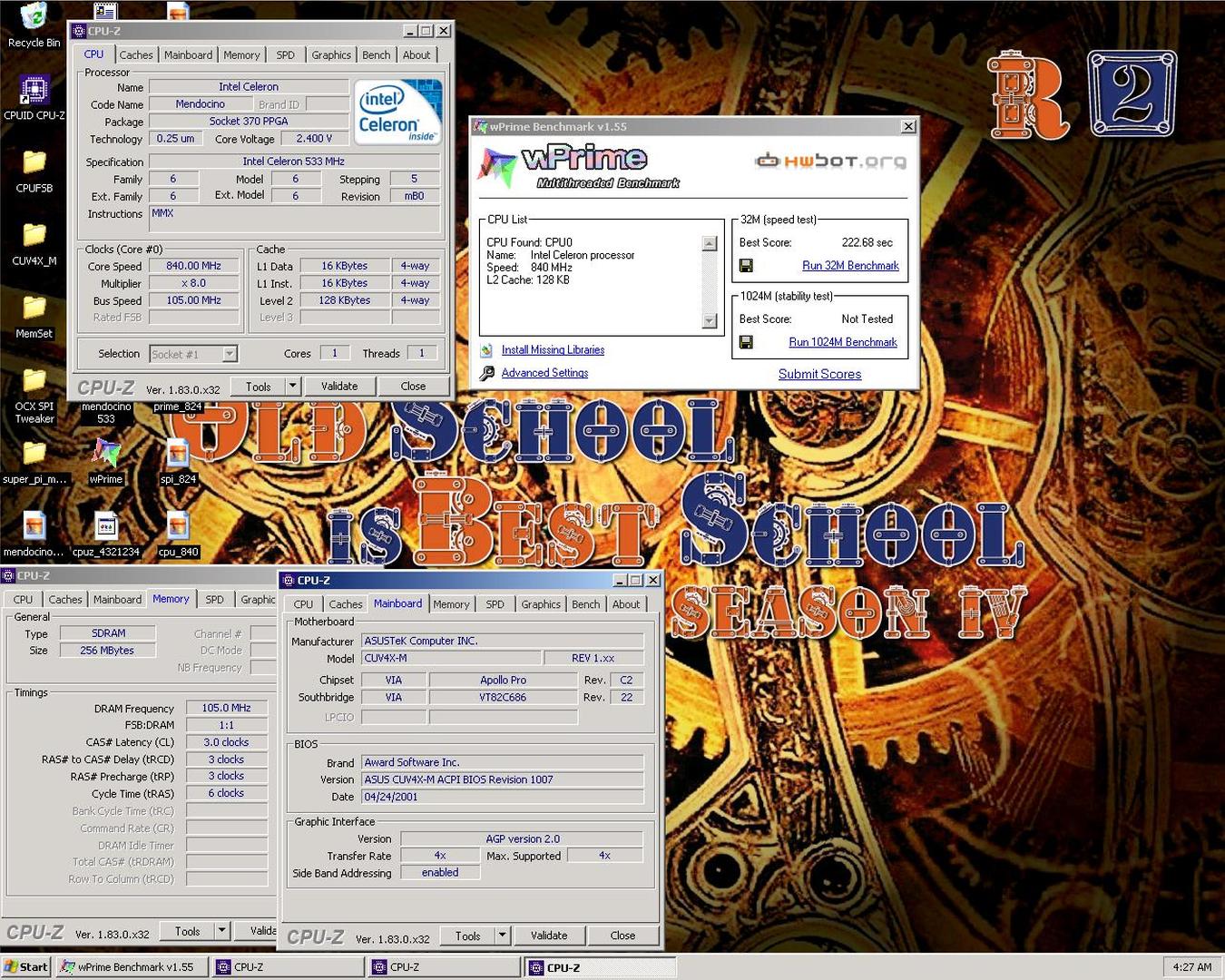Click Run 1024M Benchmark link
1225x980 pixels.
(x=843, y=342)
